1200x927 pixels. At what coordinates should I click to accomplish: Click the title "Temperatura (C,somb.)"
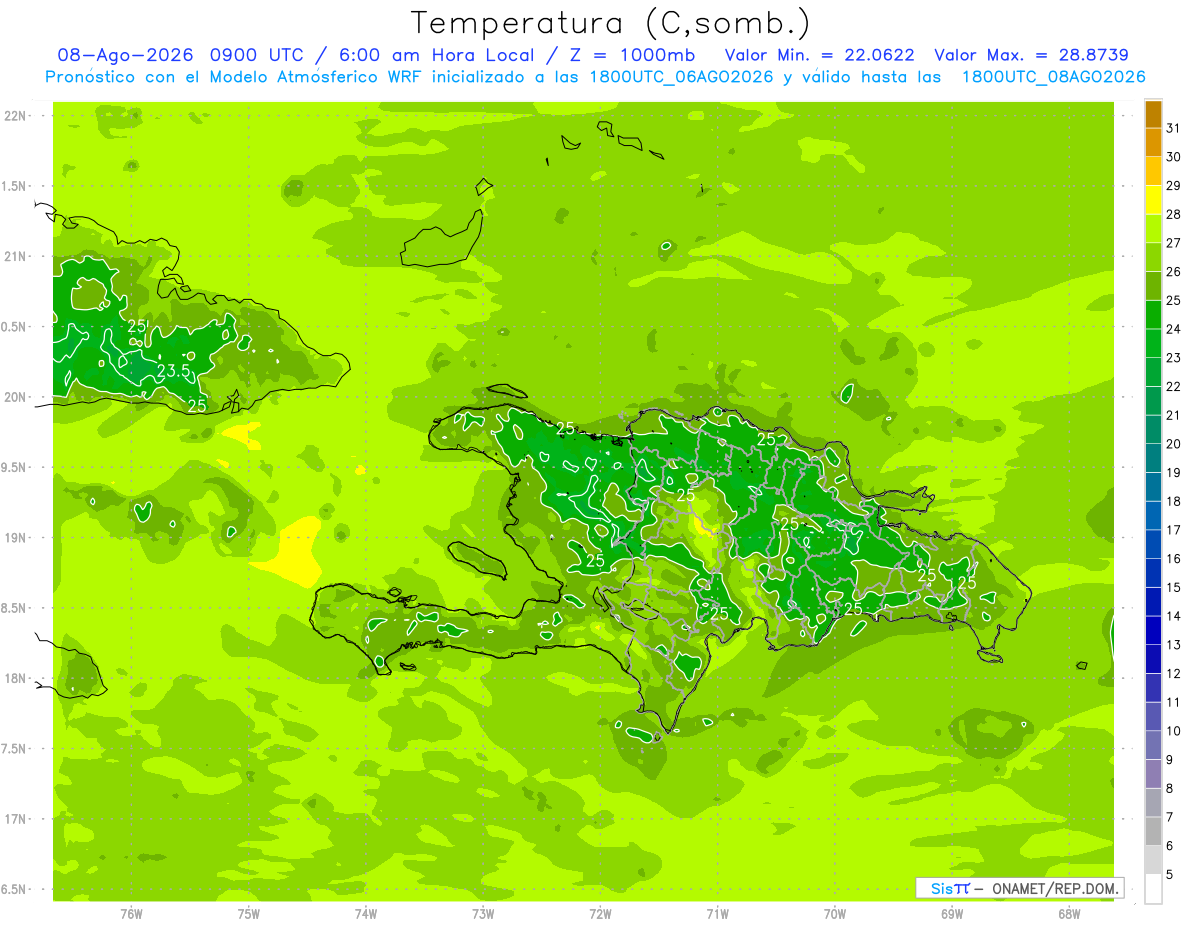[x=611, y=22]
